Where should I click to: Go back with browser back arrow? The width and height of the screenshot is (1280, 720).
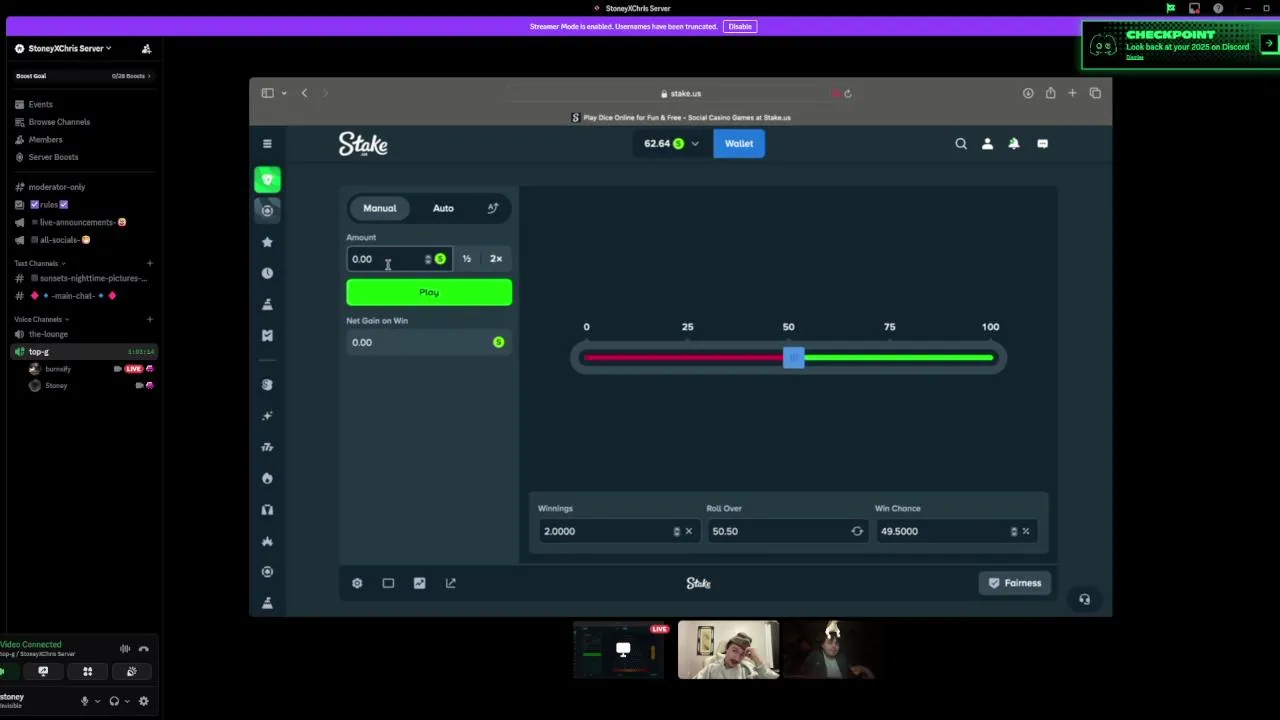[x=304, y=93]
